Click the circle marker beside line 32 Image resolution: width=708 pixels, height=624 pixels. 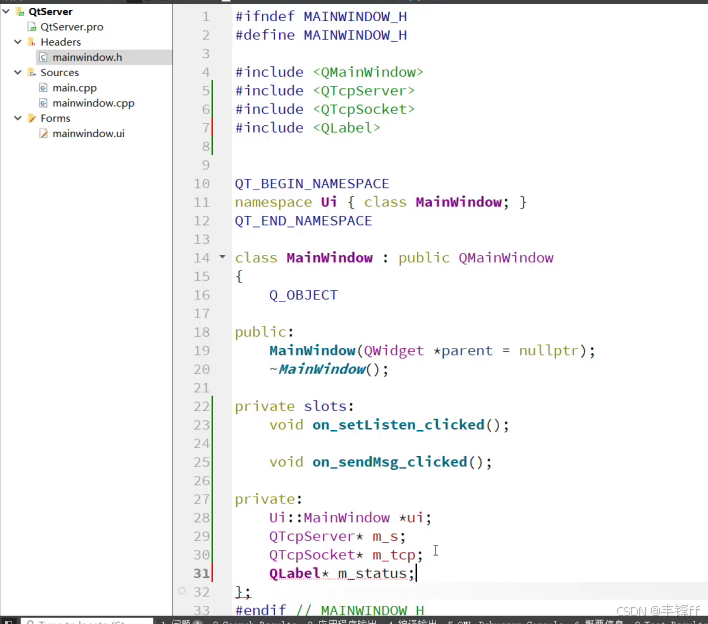[x=182, y=591]
